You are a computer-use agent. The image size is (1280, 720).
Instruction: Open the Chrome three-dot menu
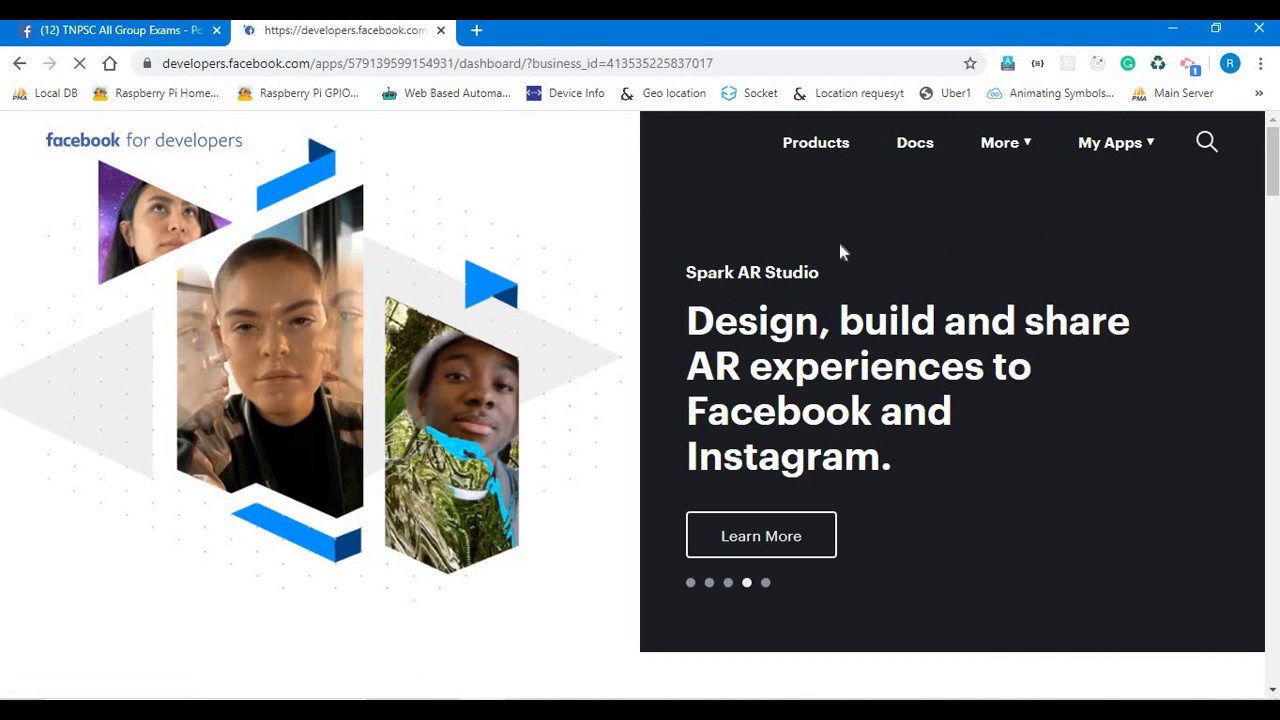(x=1260, y=63)
